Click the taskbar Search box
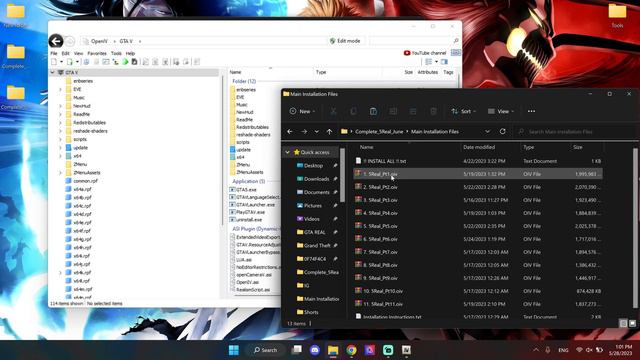This screenshot has width=640, height=360. click(x=266, y=350)
